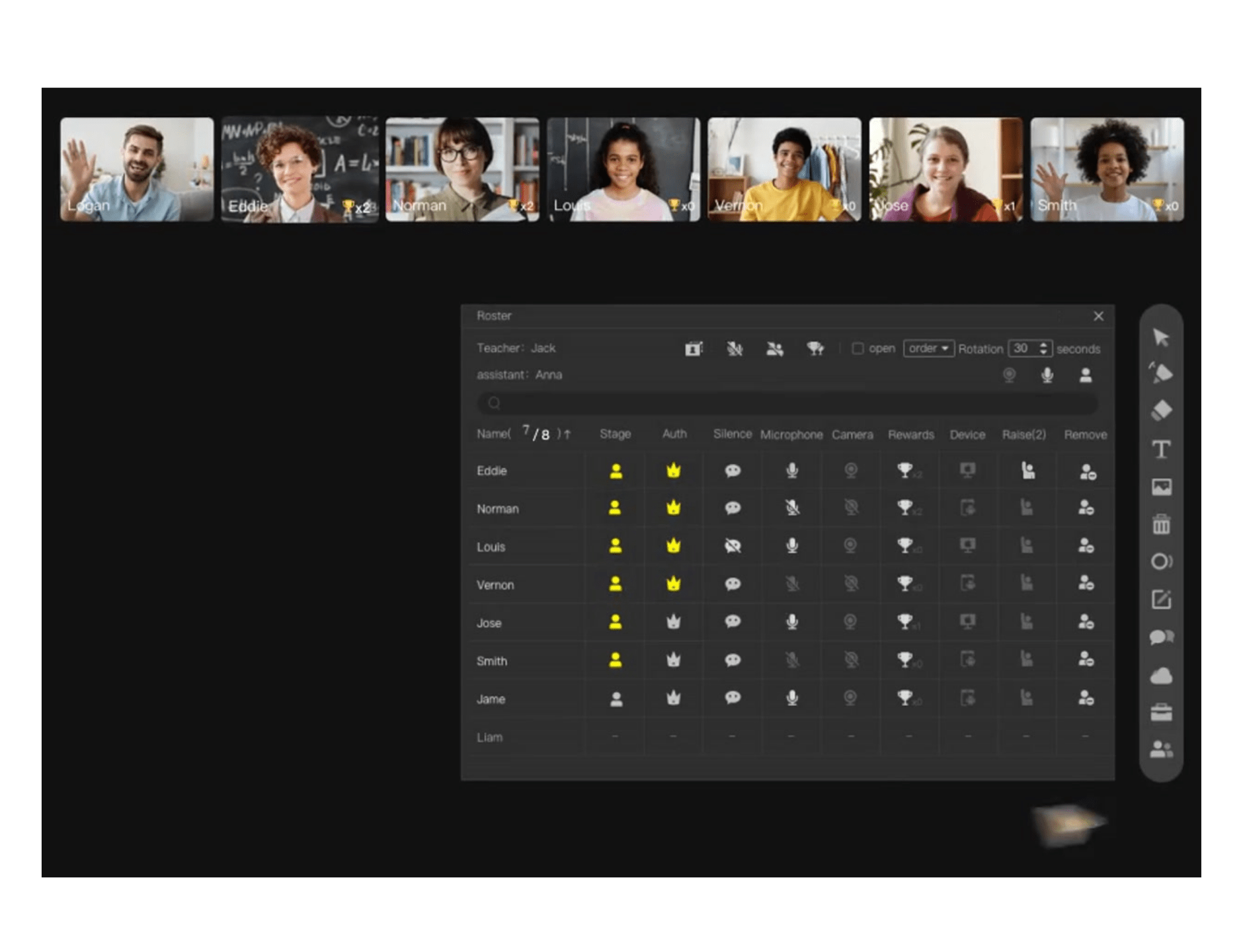The image size is (1243, 952).
Task: Open the order dropdown
Action: [928, 348]
